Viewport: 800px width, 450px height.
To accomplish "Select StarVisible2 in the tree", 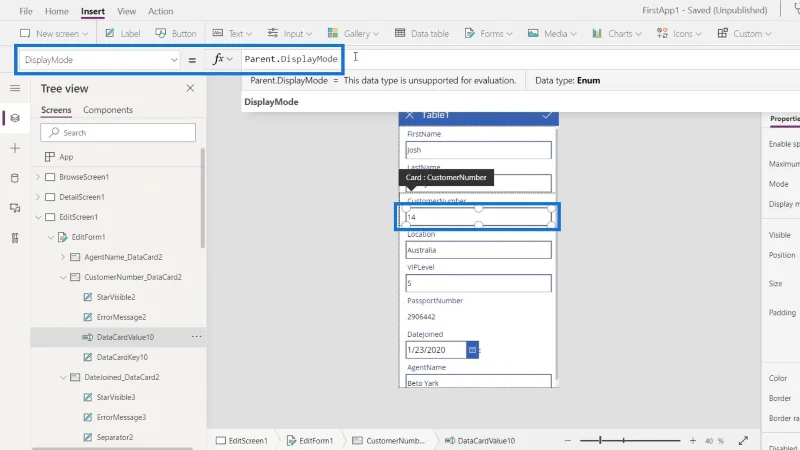I will pyautogui.click(x=116, y=297).
